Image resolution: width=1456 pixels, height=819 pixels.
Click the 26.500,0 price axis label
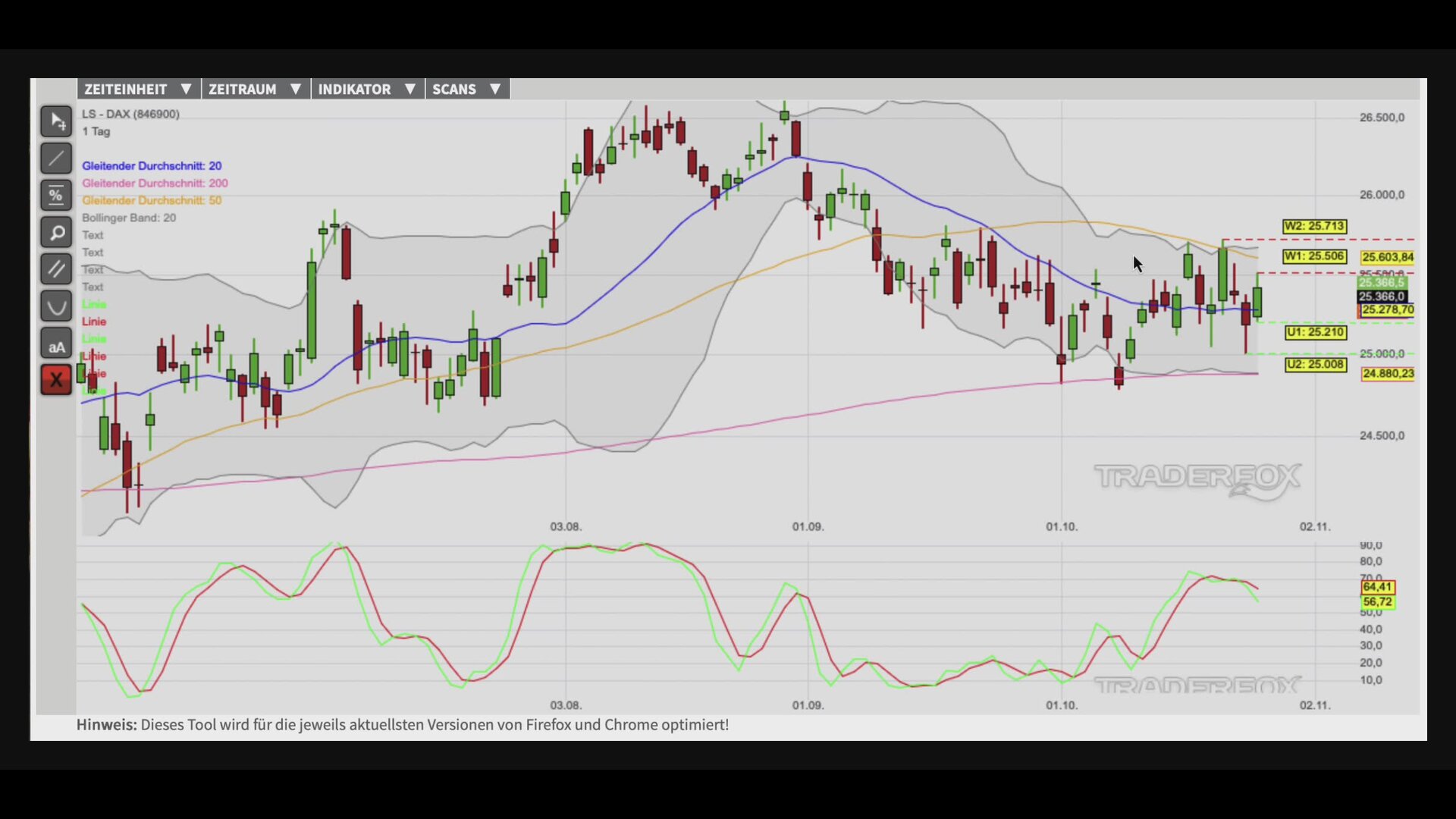pyautogui.click(x=1382, y=118)
